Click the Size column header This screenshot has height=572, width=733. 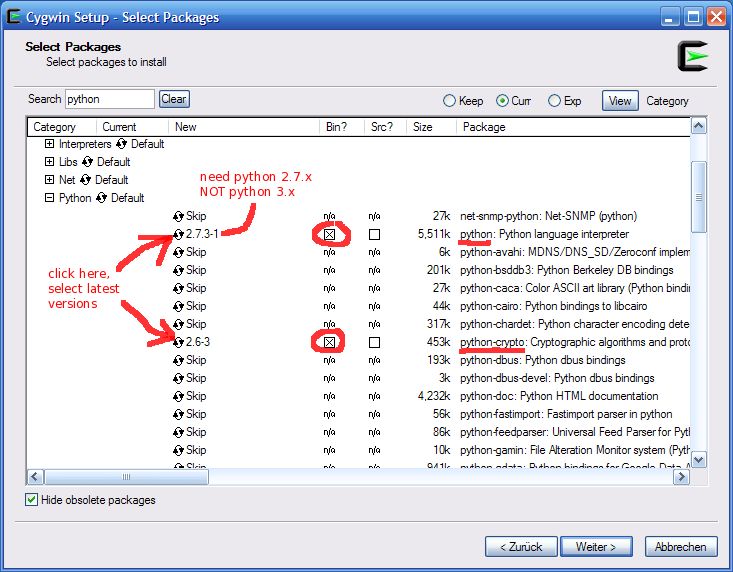pos(431,127)
